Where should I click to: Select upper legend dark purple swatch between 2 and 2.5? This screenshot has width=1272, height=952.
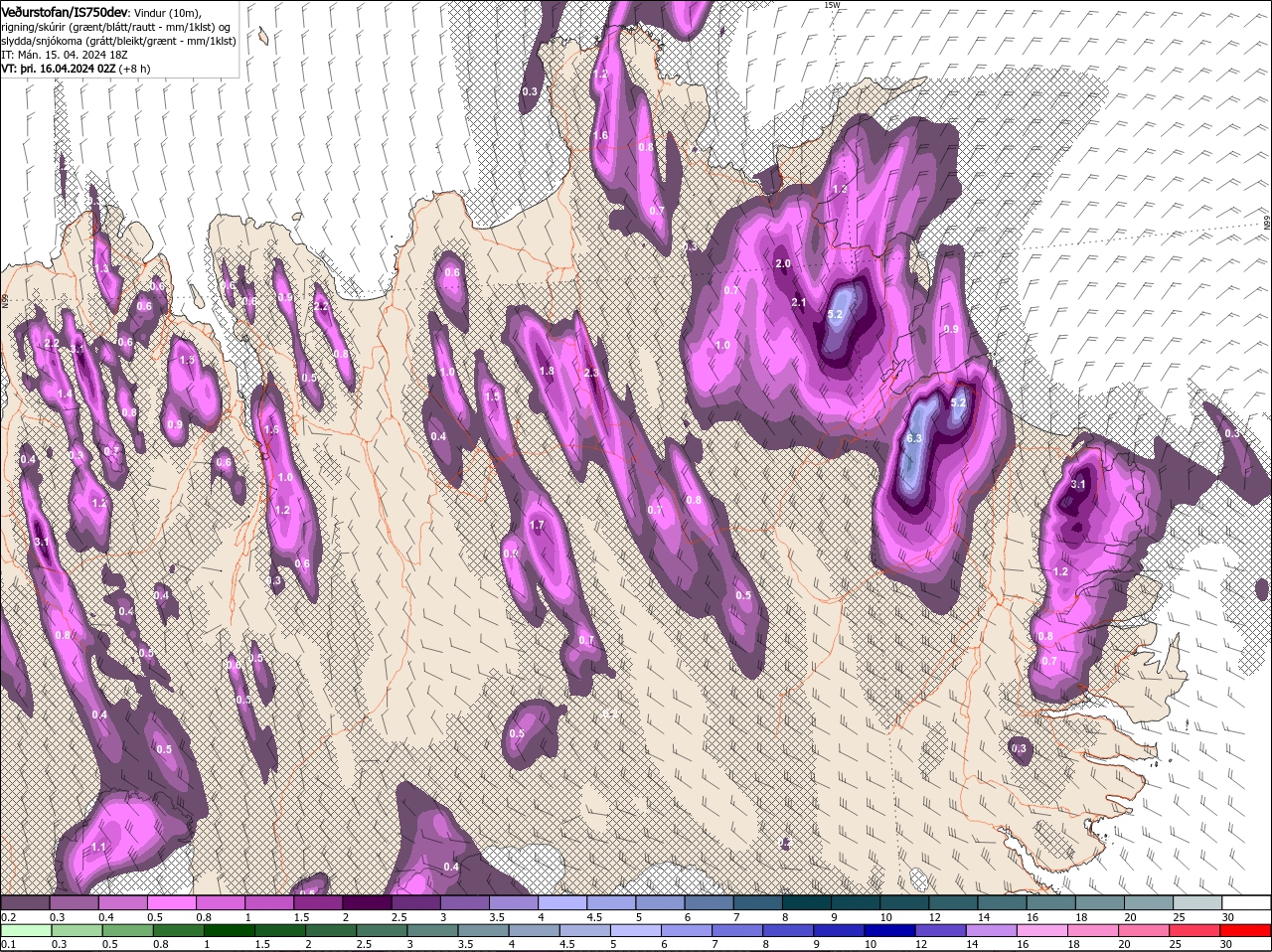(x=367, y=902)
